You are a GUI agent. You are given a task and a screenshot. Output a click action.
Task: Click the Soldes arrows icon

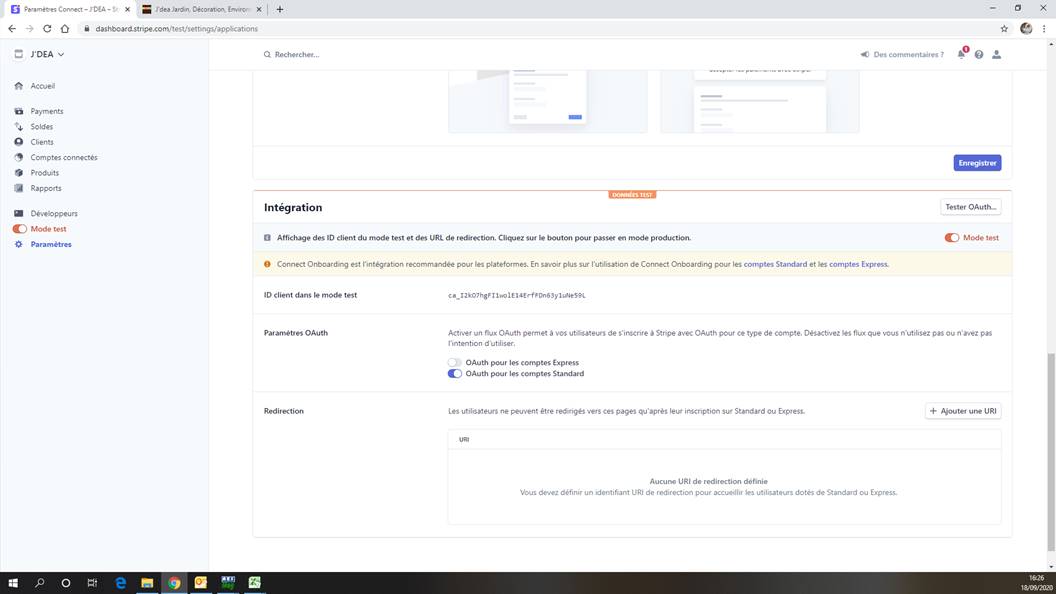tap(19, 127)
